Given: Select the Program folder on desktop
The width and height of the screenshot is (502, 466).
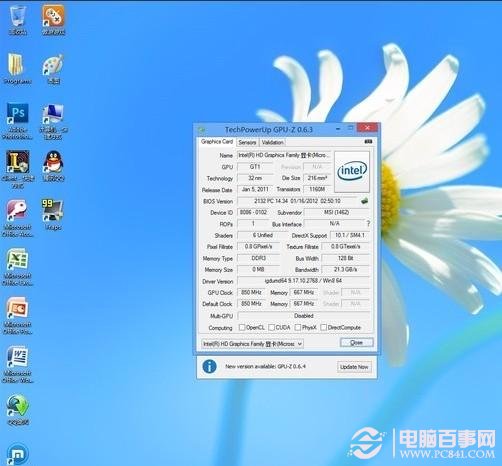Looking at the screenshot, I should pyautogui.click(x=17, y=68).
